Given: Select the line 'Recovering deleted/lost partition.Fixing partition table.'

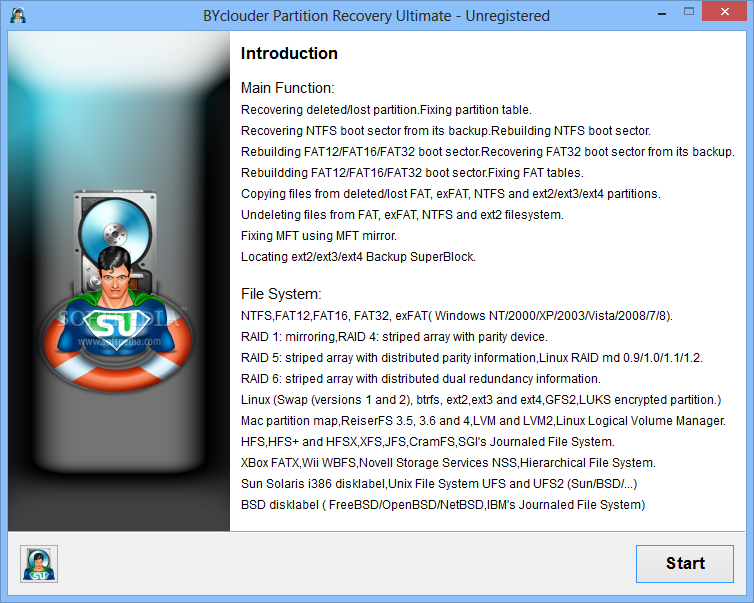Looking at the screenshot, I should coord(386,110).
